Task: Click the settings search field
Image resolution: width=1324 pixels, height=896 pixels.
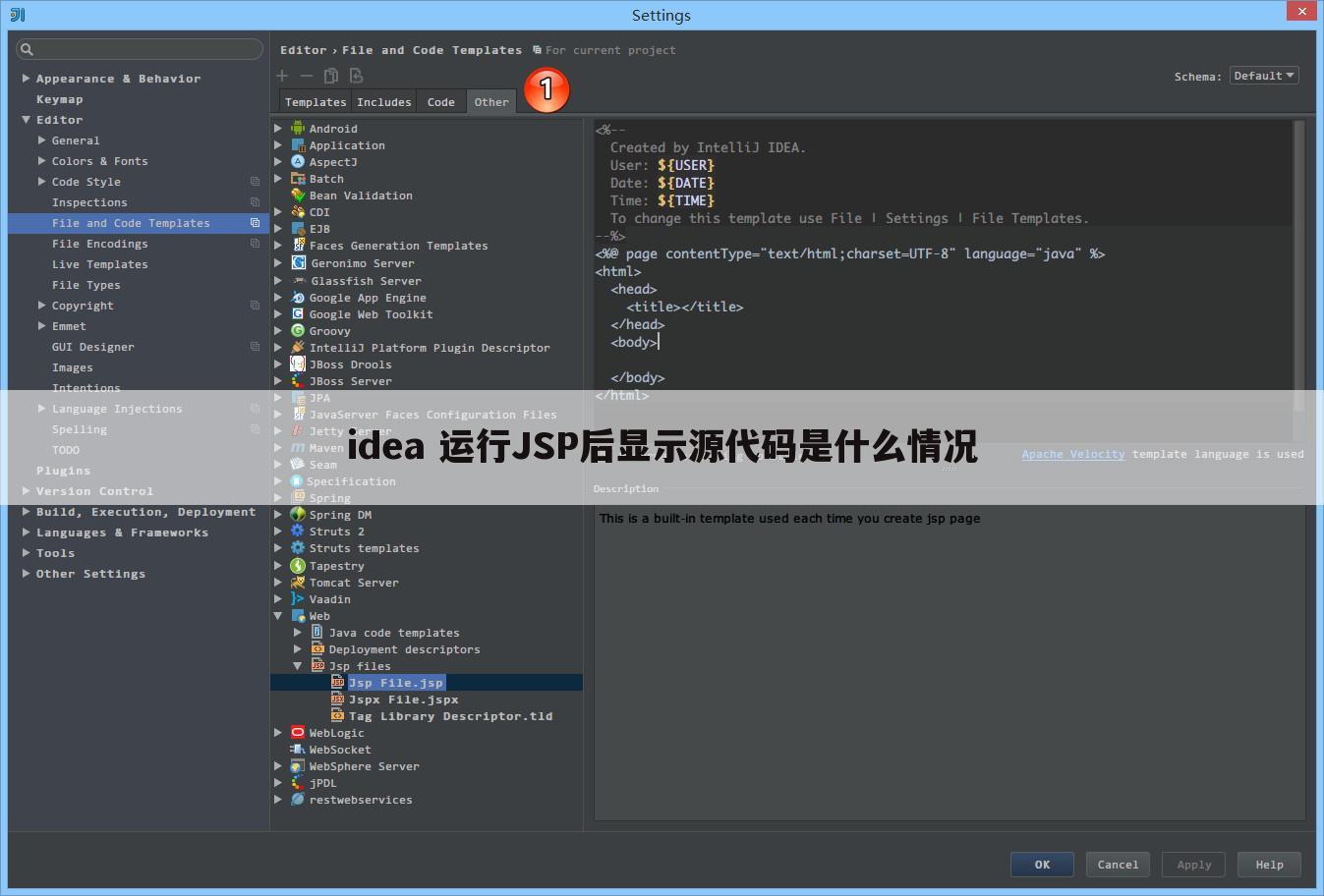Action: (140, 49)
